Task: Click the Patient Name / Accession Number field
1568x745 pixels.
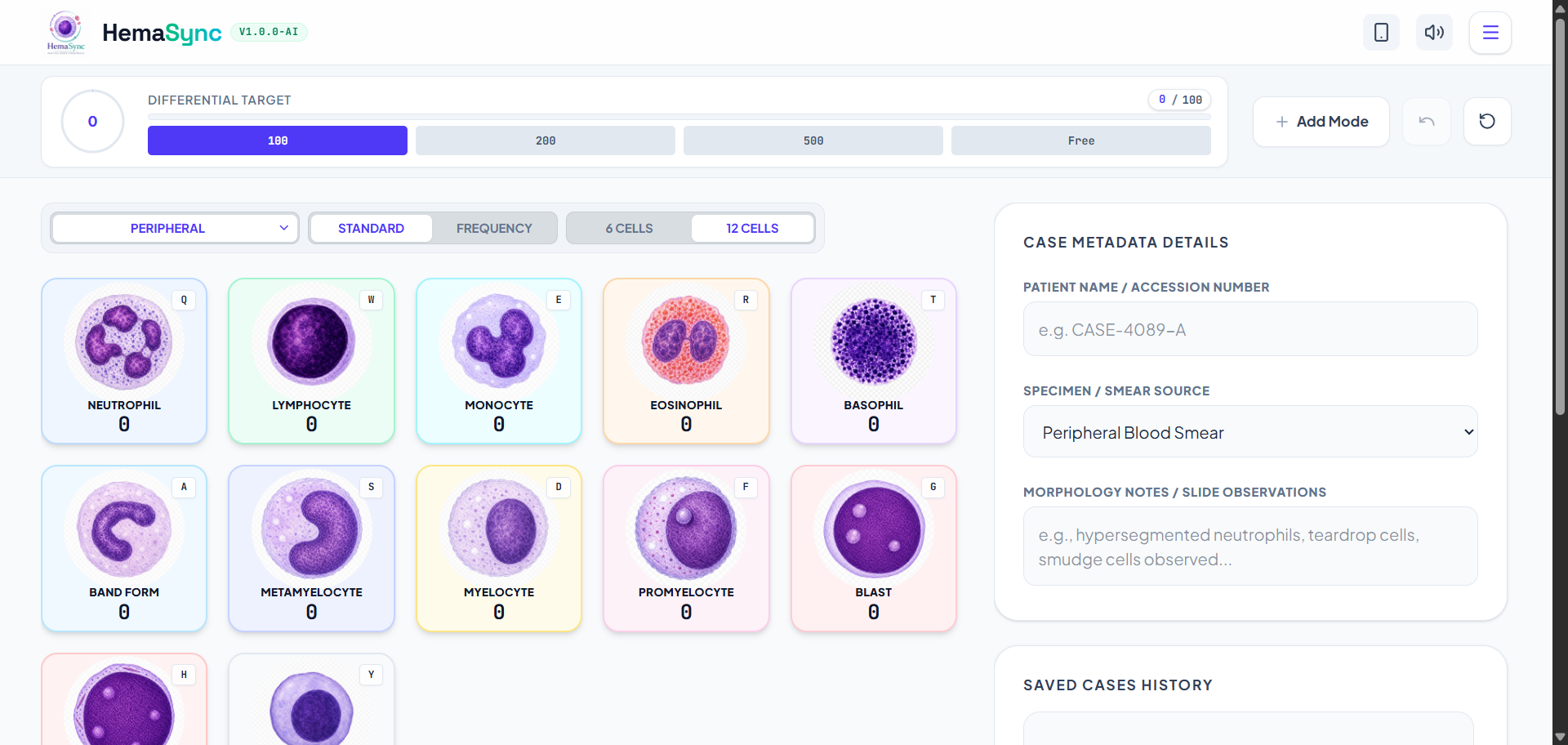Action: (1250, 329)
